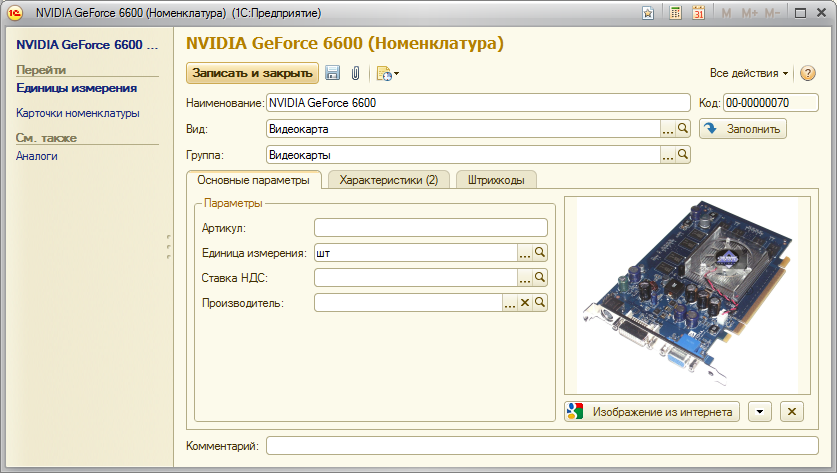
Task: Open calendar icon in title bar
Action: click(698, 13)
